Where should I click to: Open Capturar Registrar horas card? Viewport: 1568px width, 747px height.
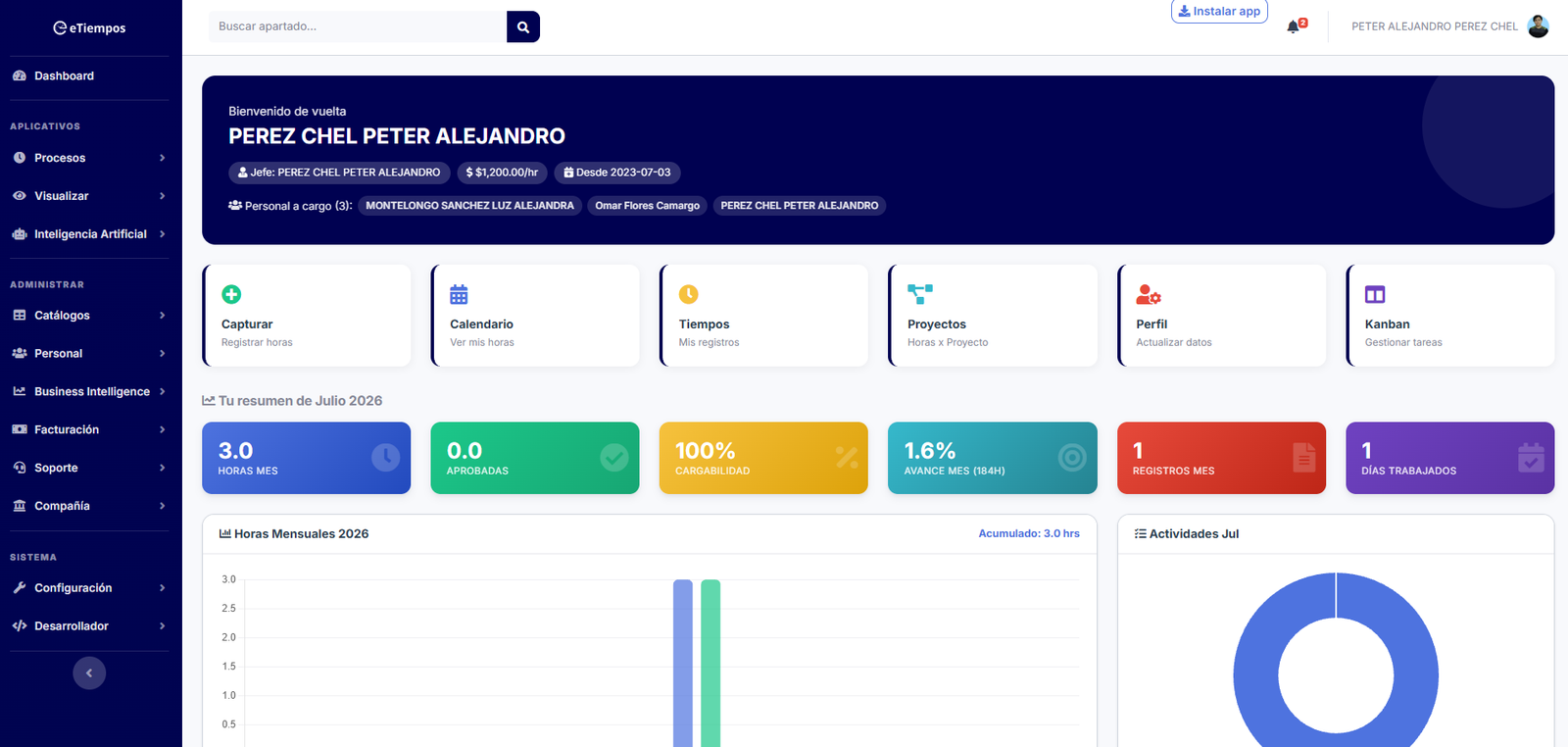click(307, 316)
